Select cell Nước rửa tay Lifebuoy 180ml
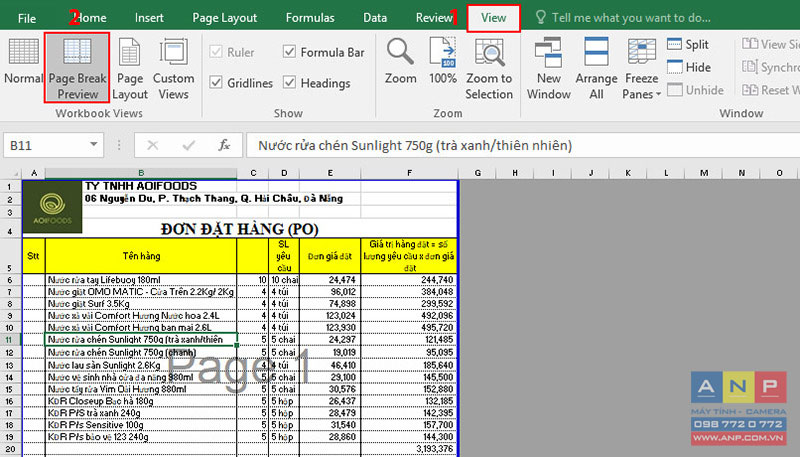The image size is (800, 457). tap(141, 280)
